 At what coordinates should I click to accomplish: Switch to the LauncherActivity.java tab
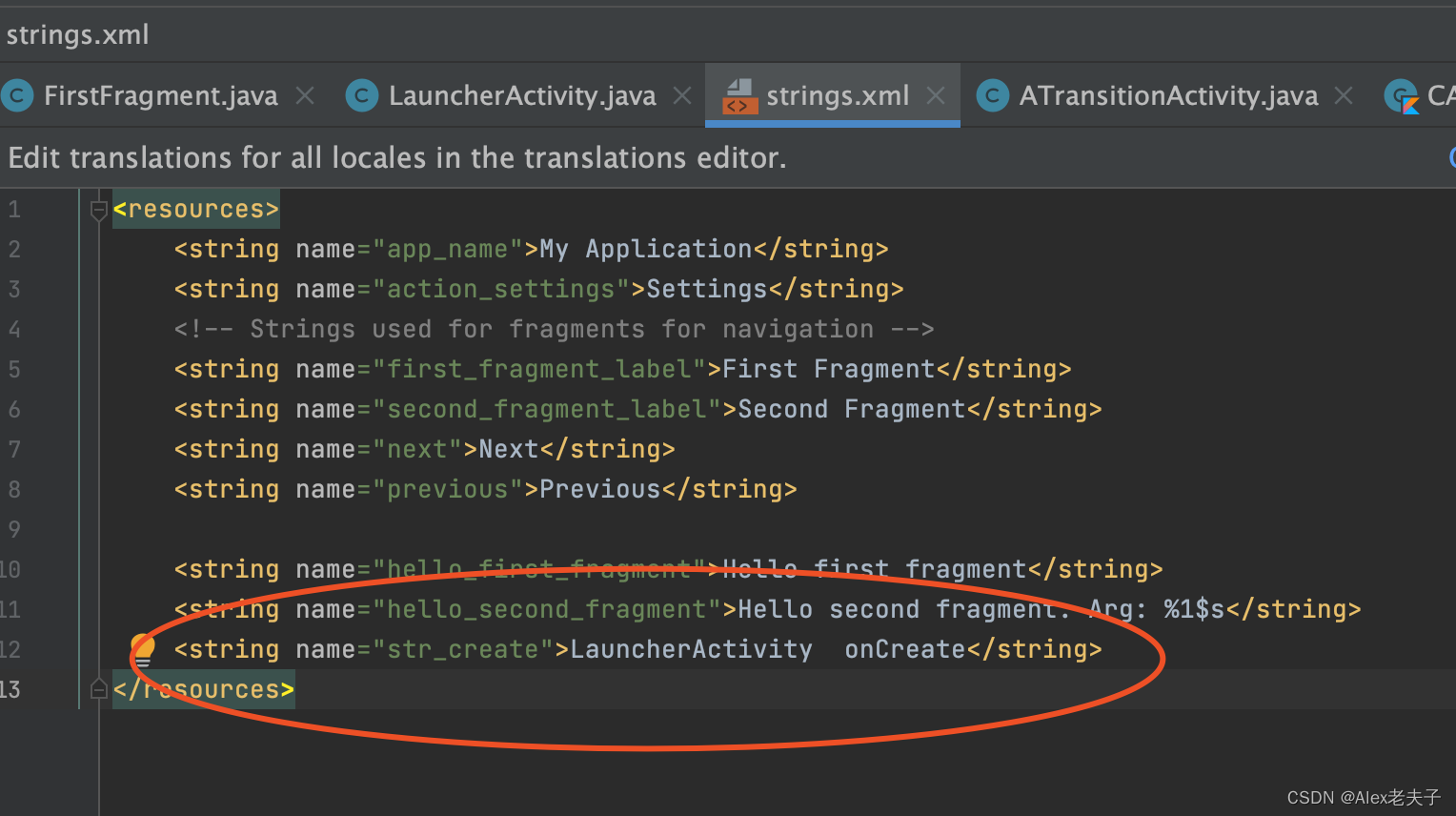522,95
